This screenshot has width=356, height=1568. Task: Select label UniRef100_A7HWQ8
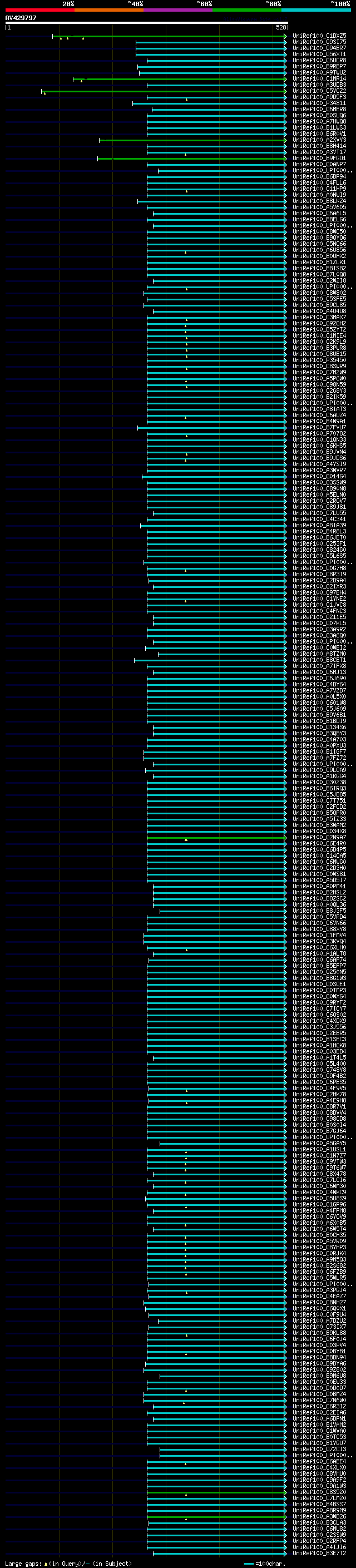tap(319, 122)
